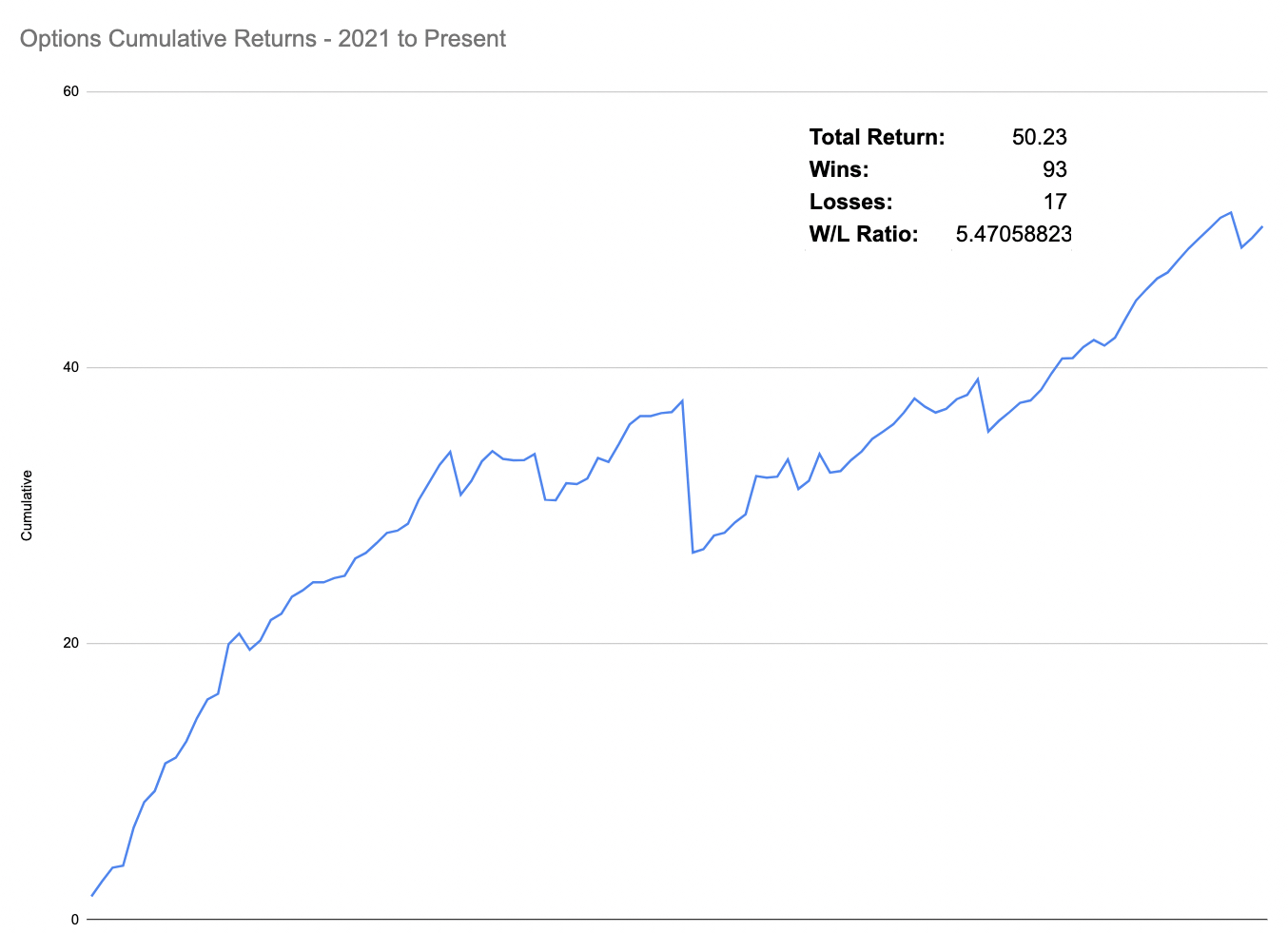Click the 50.23 total return value
The image size is (1288, 933).
[1039, 137]
